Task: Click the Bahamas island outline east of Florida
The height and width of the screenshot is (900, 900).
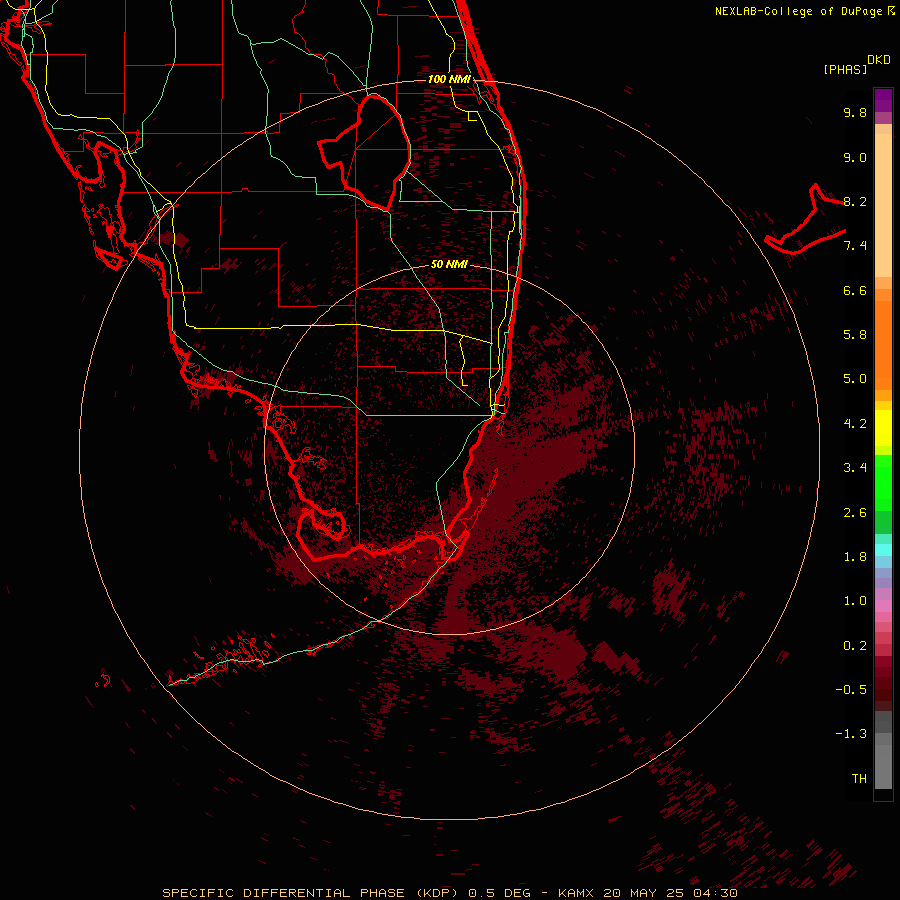Action: [x=805, y=219]
